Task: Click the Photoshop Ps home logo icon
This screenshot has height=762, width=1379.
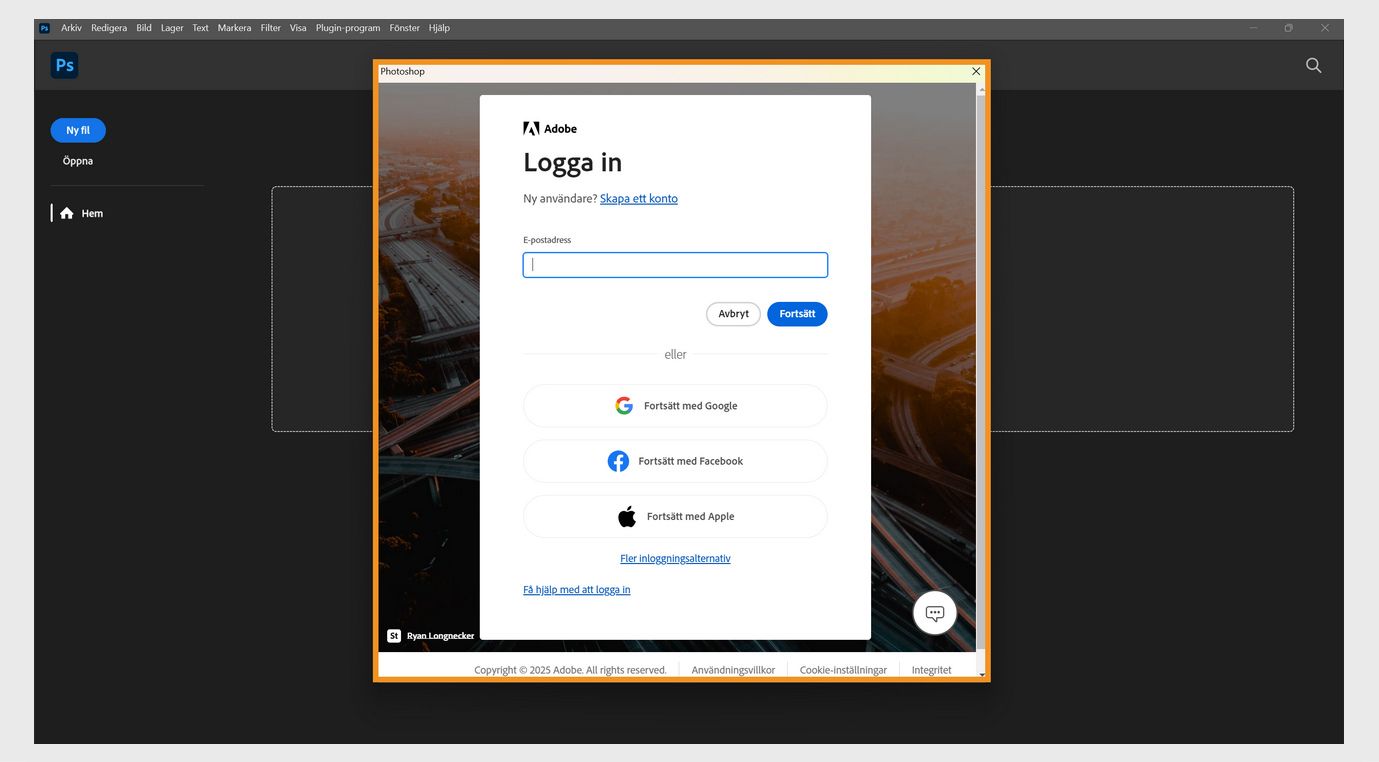Action: click(64, 66)
